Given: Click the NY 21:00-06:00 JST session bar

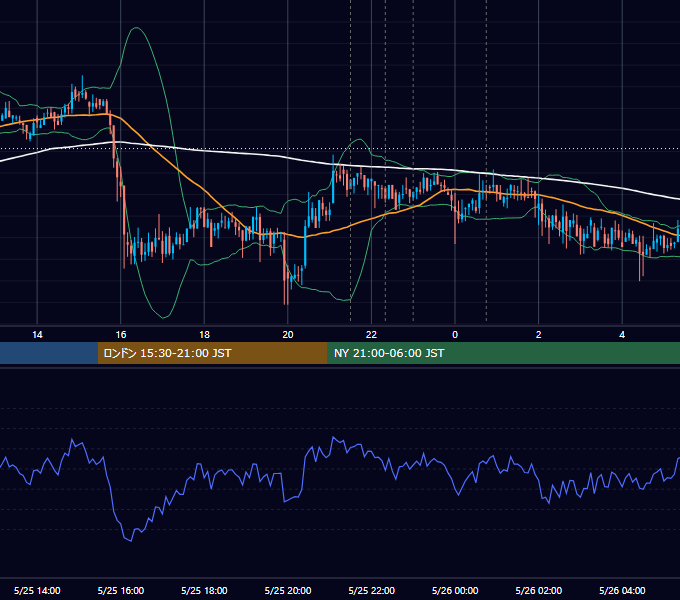Looking at the screenshot, I should click(x=503, y=353).
